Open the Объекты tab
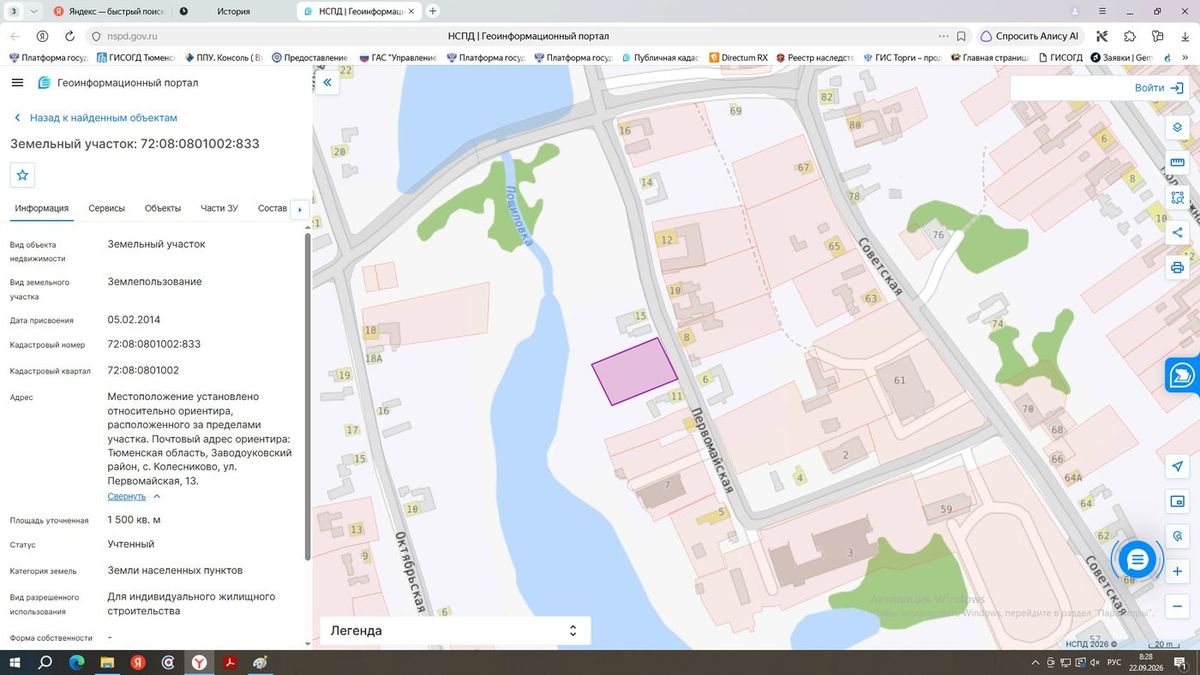The width and height of the screenshot is (1200, 675). coord(163,208)
